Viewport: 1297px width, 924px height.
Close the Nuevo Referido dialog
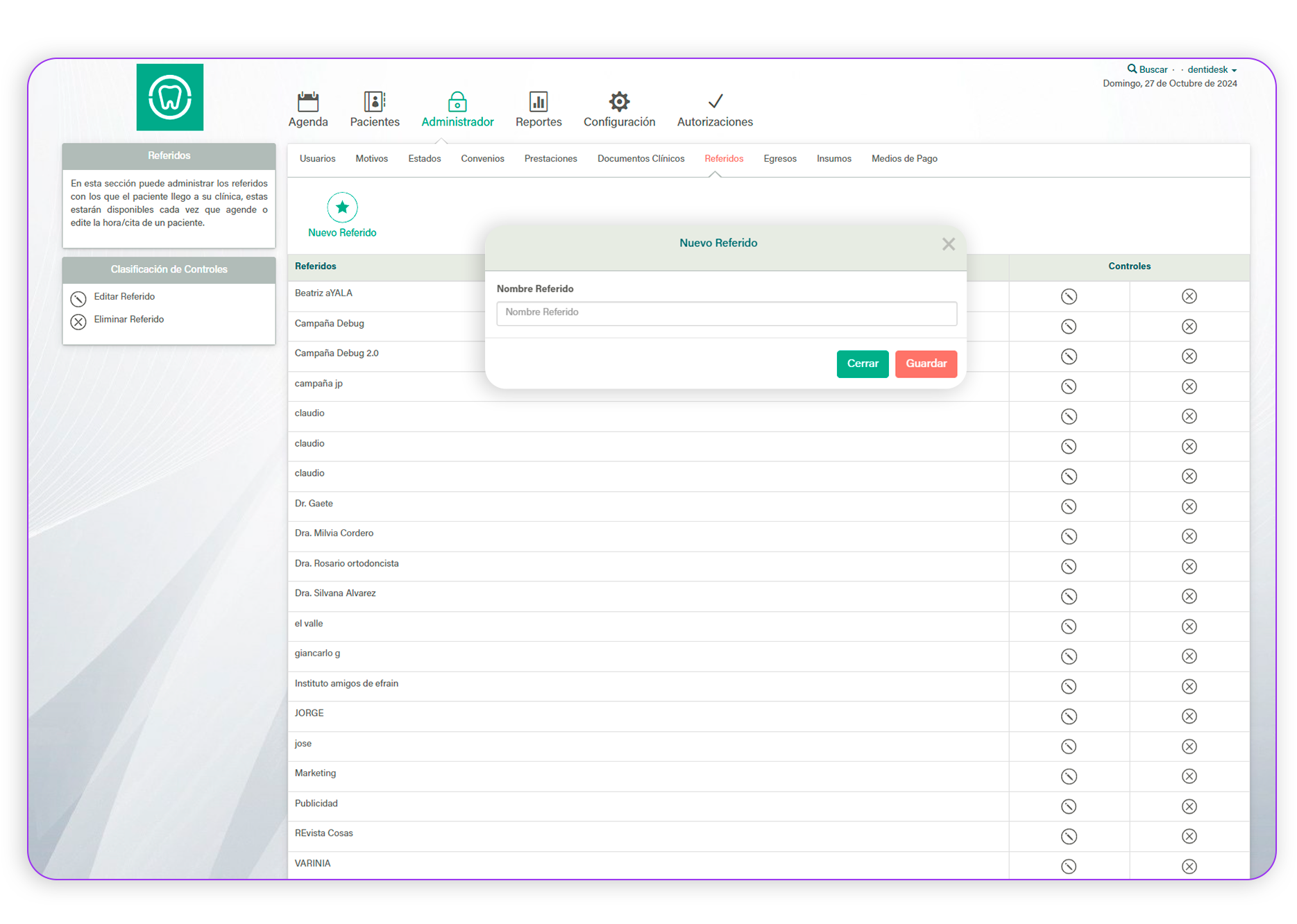pyautogui.click(x=949, y=244)
